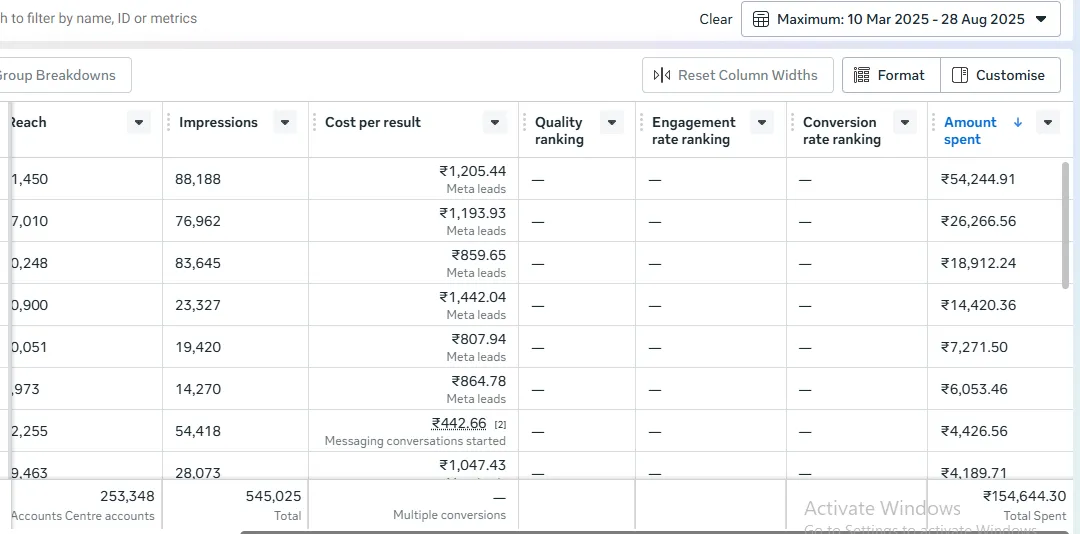Screen dimensions: 1080x534
Task: Click 545,025 total impressions value
Action: pyautogui.click(x=273, y=496)
